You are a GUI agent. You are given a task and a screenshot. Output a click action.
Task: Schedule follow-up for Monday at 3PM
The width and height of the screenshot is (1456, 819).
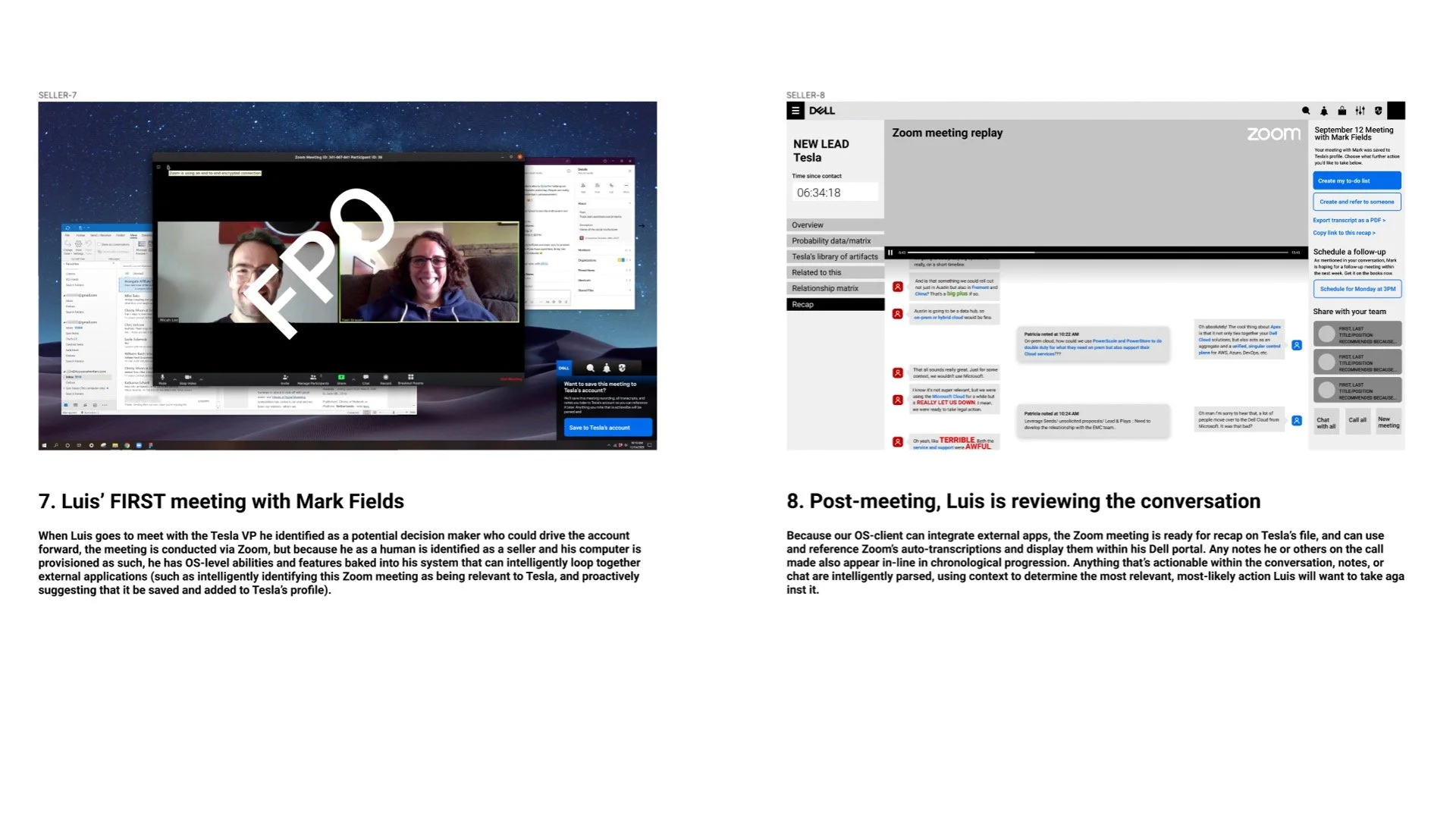pyautogui.click(x=1357, y=289)
